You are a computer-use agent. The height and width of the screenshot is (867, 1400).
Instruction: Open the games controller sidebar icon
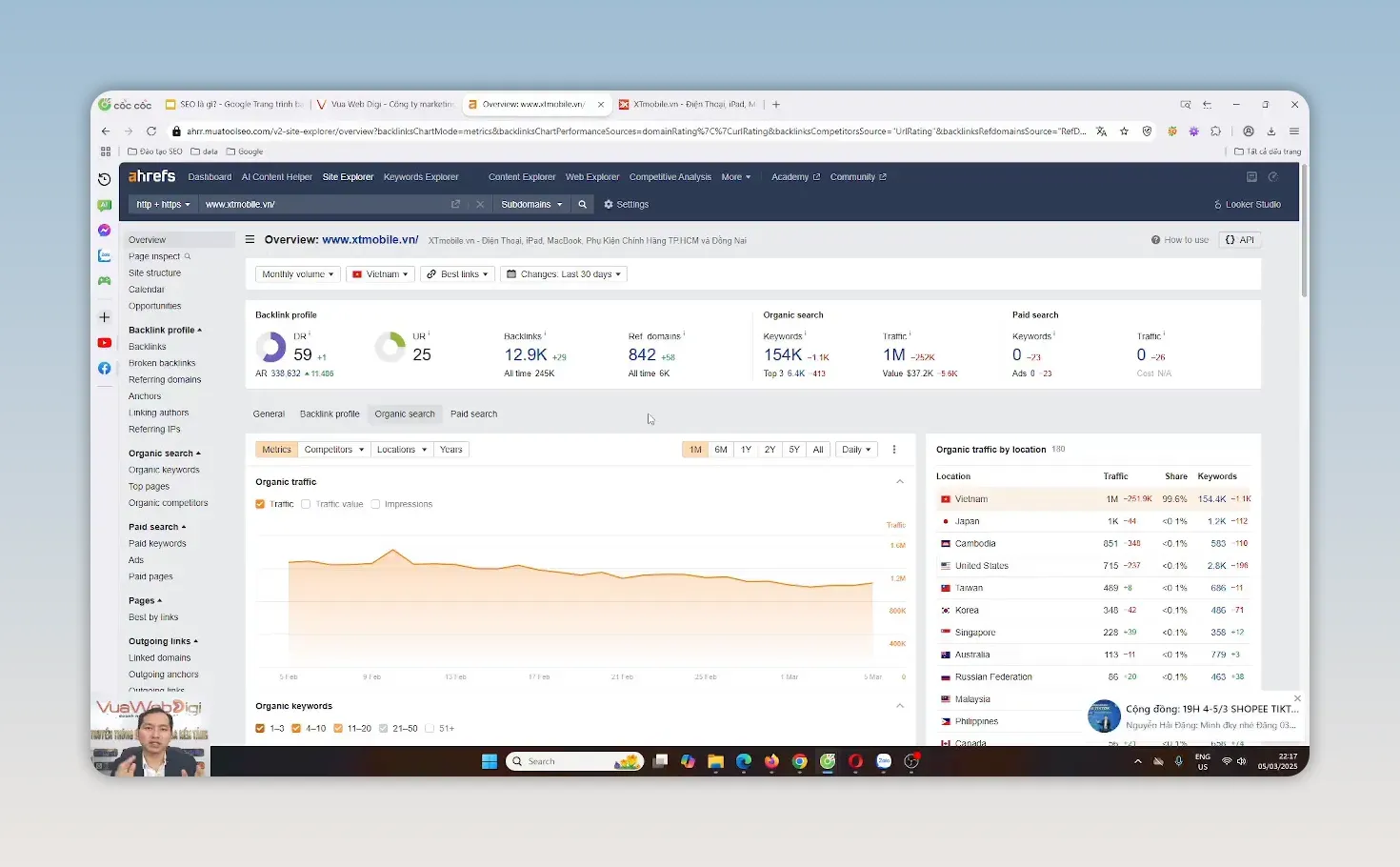[x=105, y=281]
